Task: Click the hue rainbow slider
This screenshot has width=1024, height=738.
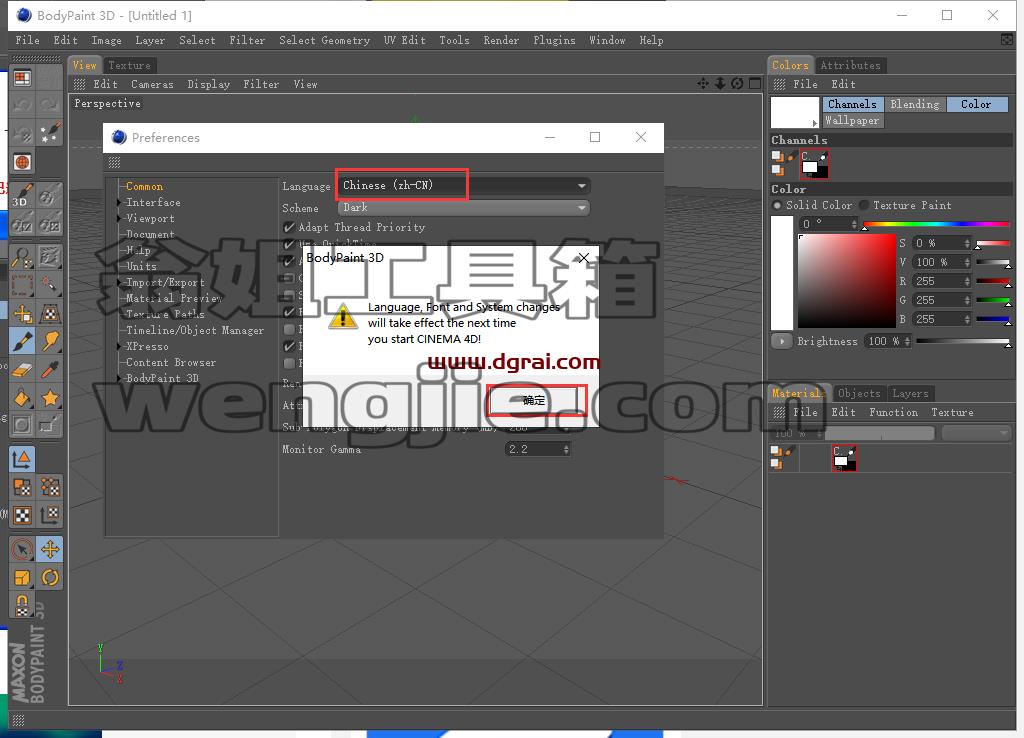Action: (936, 225)
